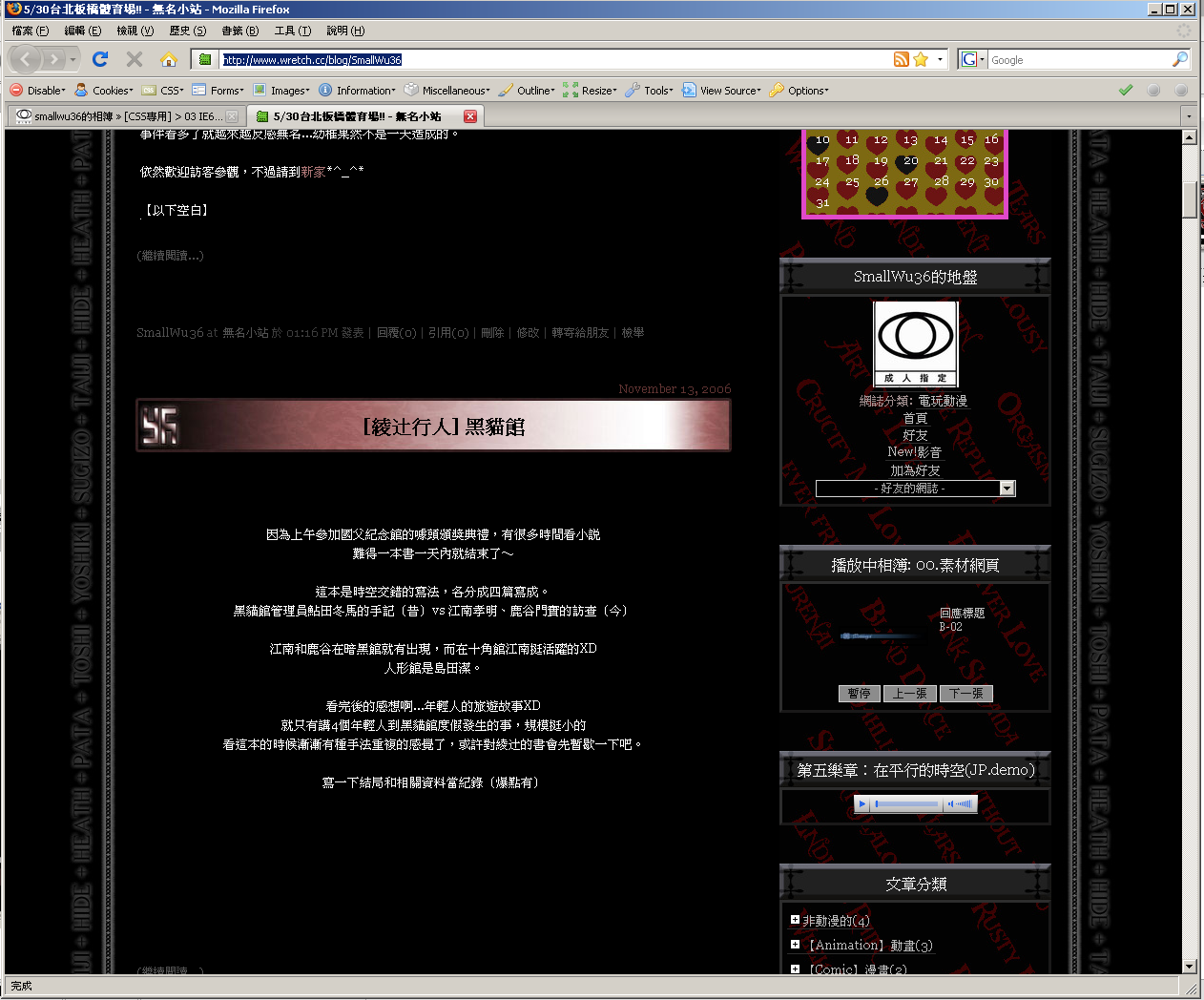Click the RSS feed icon in address bar
This screenshot has height=1000, width=1204.
tap(902, 59)
